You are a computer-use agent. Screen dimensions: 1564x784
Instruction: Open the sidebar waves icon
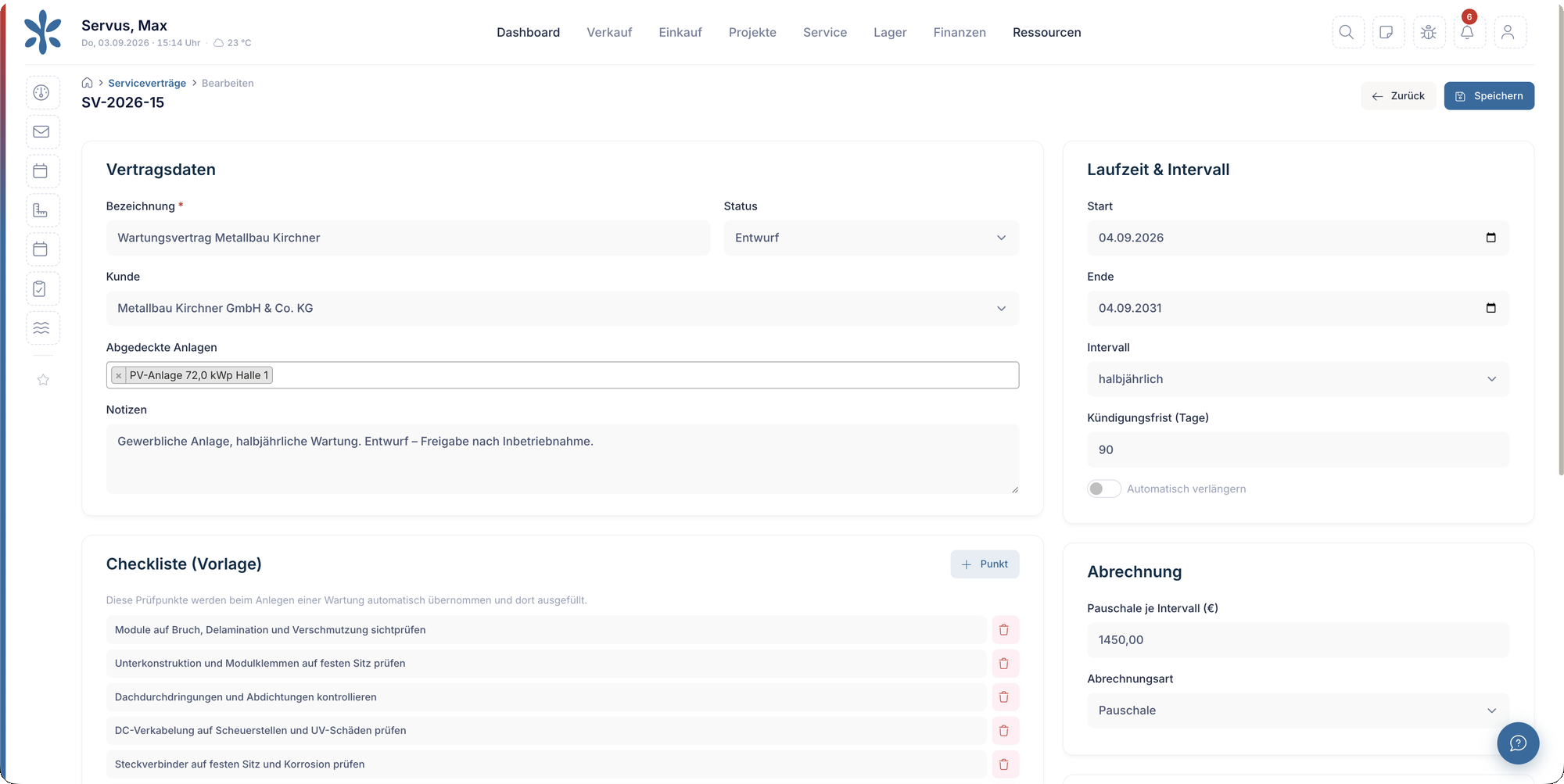tap(42, 328)
